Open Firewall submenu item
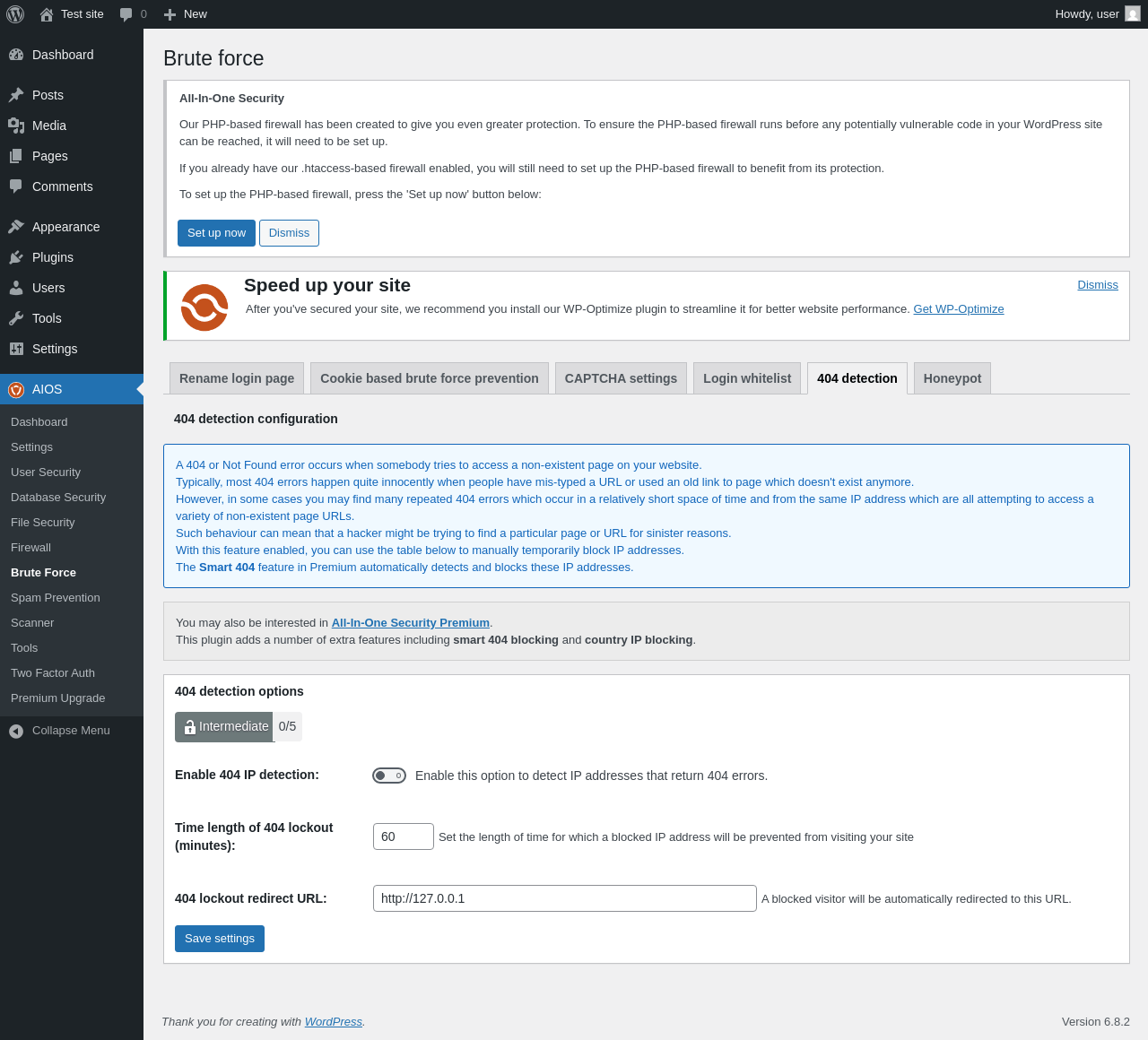Image resolution: width=1148 pixels, height=1040 pixels. point(72,548)
